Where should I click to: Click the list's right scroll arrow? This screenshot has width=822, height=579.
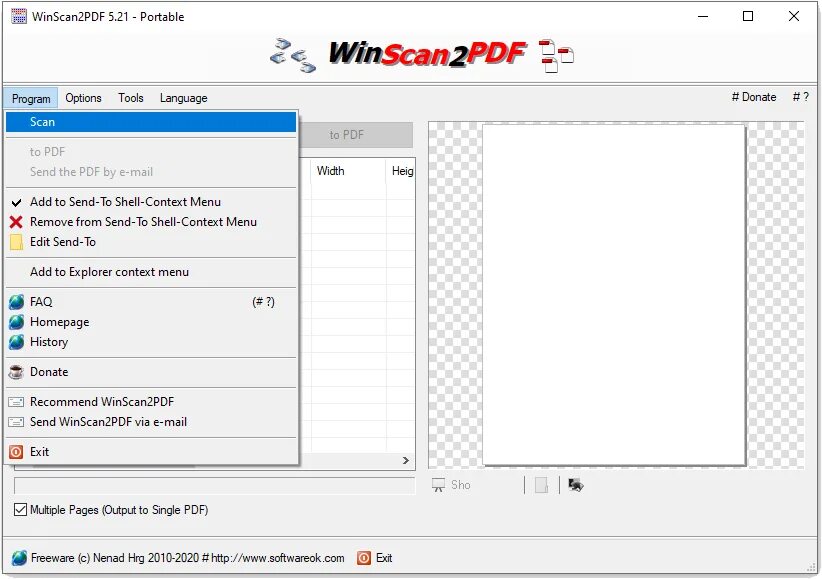click(406, 460)
